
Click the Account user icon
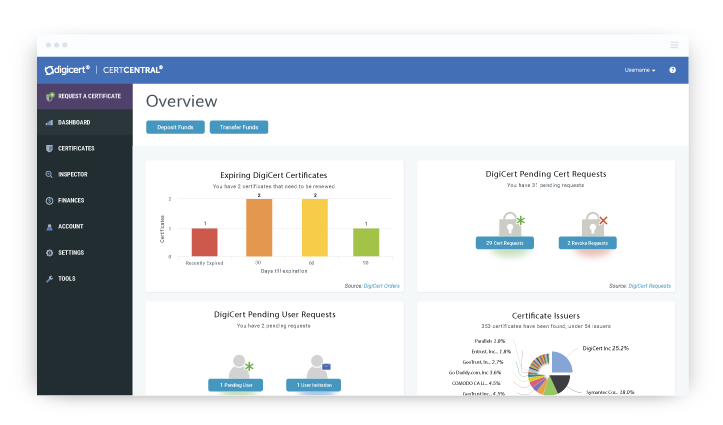click(49, 226)
